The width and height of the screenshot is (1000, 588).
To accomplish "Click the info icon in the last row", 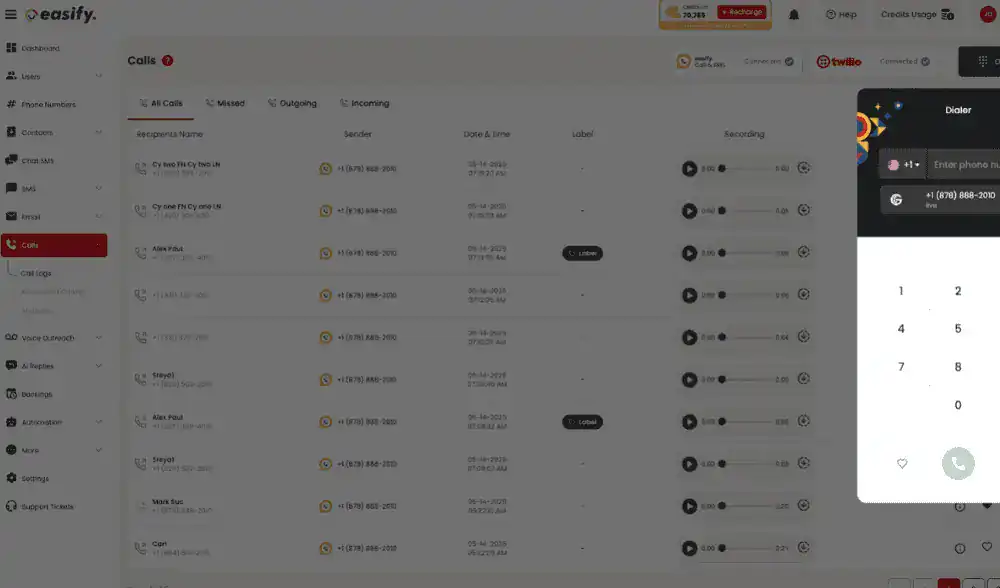I will point(960,548).
